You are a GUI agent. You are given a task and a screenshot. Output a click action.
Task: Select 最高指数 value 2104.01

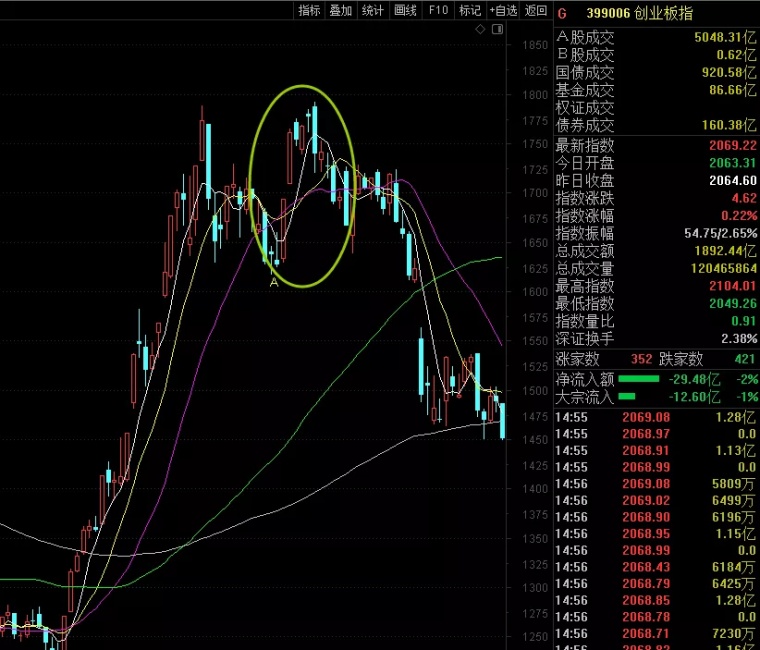click(x=732, y=286)
